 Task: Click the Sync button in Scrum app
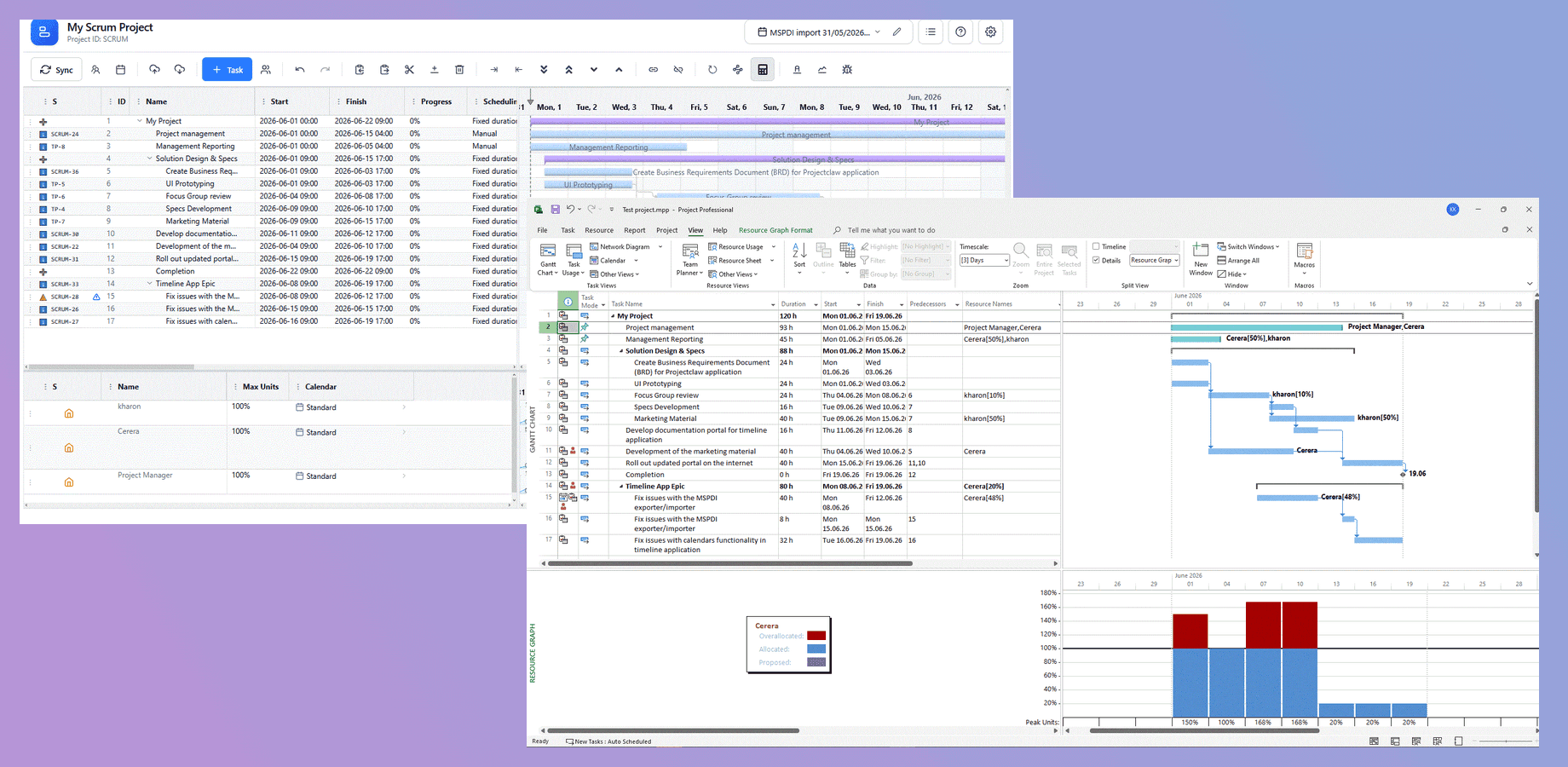point(57,70)
